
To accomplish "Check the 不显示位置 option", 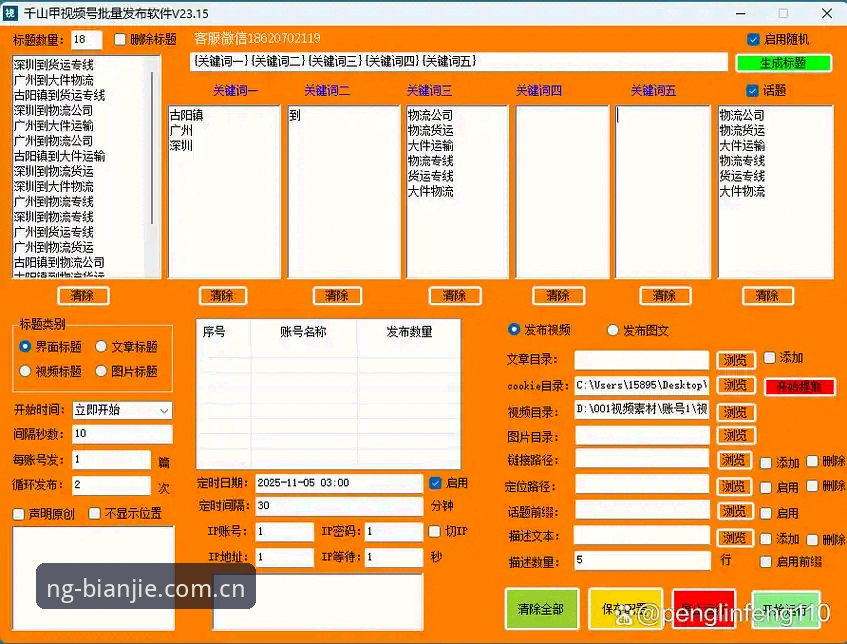I will coord(95,513).
